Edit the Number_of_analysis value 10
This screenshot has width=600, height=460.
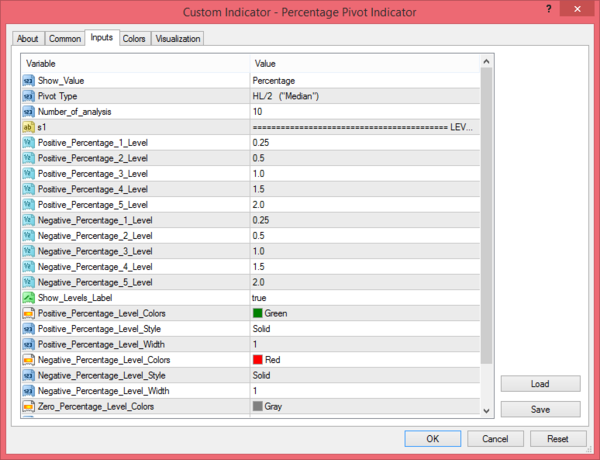365,112
